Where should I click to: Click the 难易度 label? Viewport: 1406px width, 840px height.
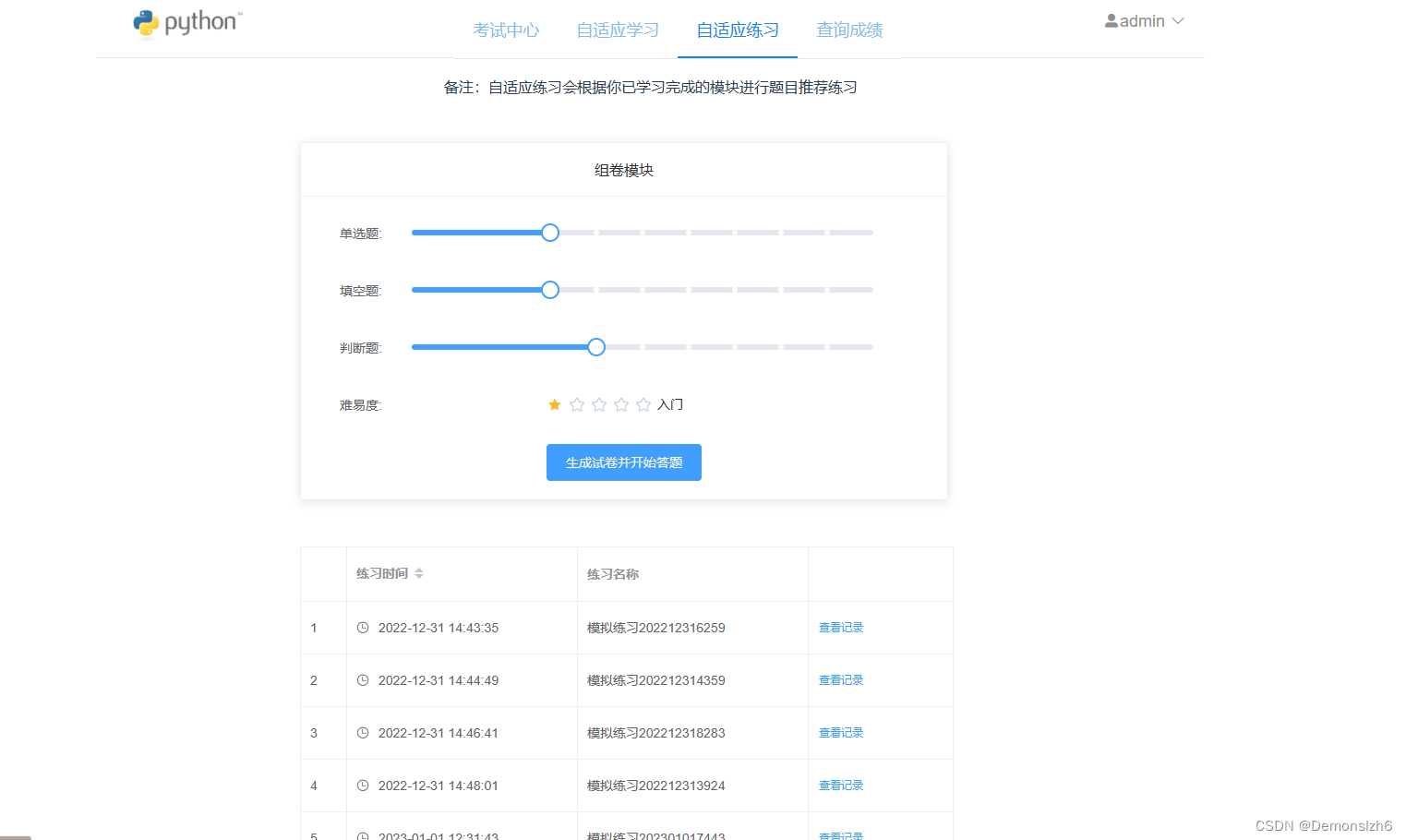[360, 405]
